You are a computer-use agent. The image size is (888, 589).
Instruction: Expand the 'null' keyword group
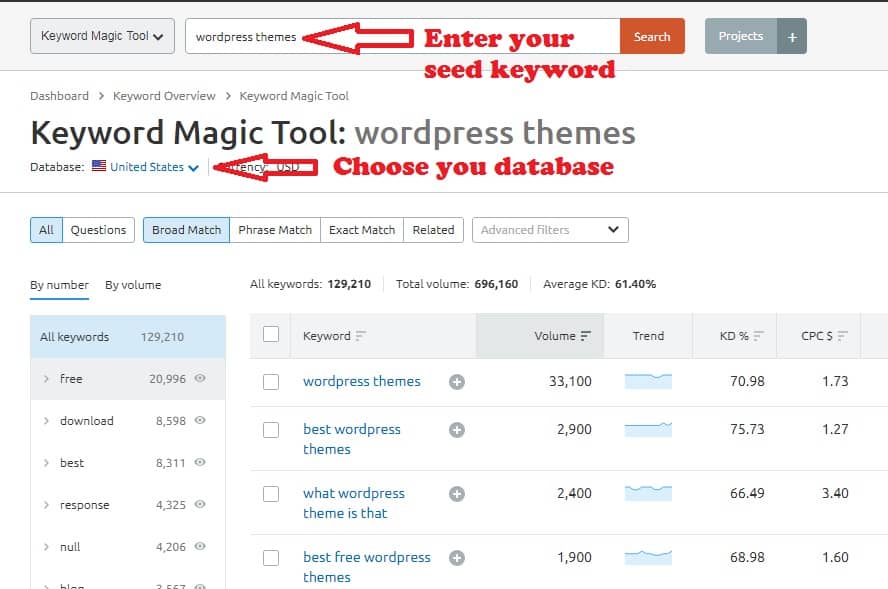point(46,547)
